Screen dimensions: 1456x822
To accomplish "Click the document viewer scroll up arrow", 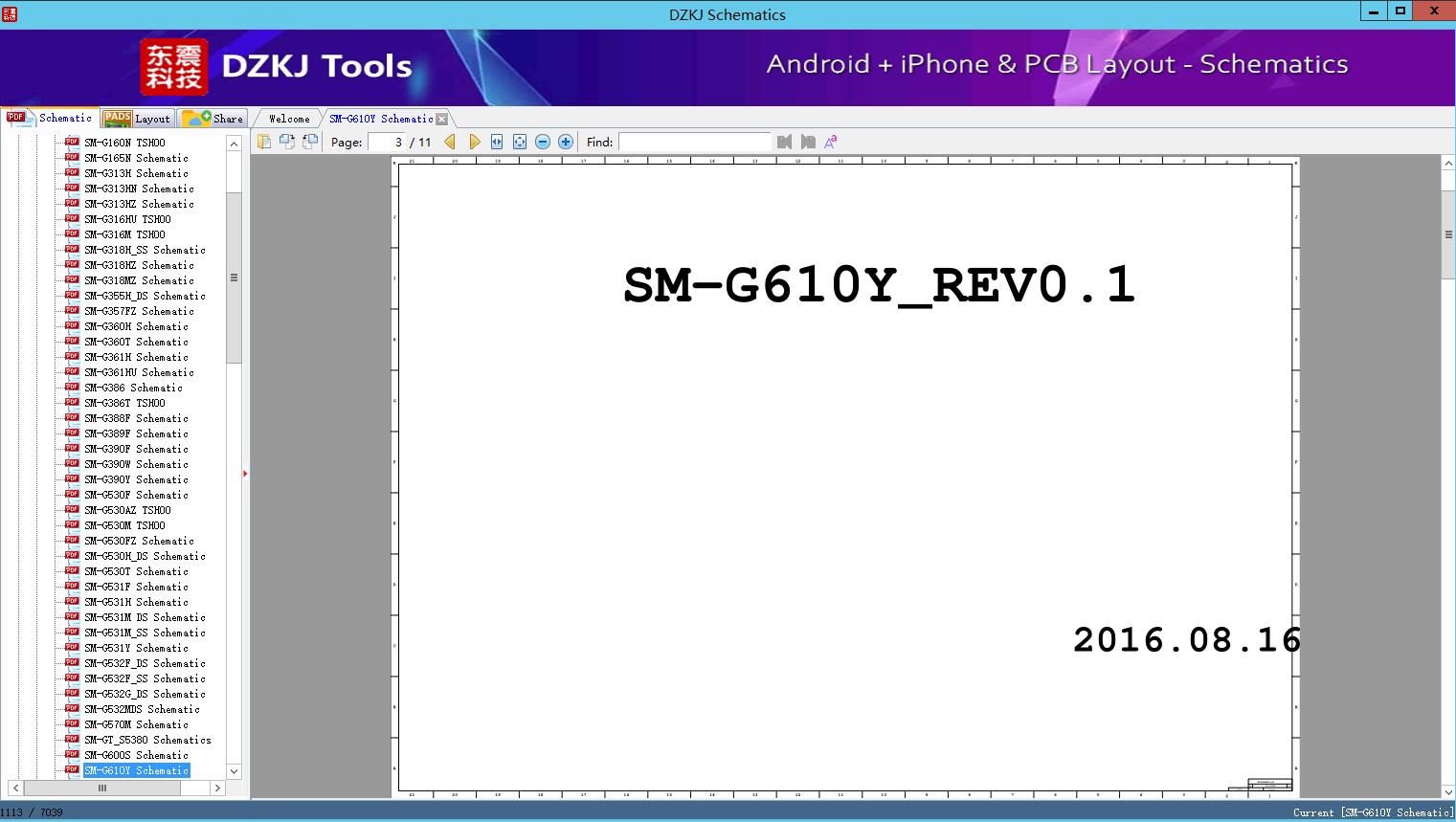I will click(x=1448, y=165).
